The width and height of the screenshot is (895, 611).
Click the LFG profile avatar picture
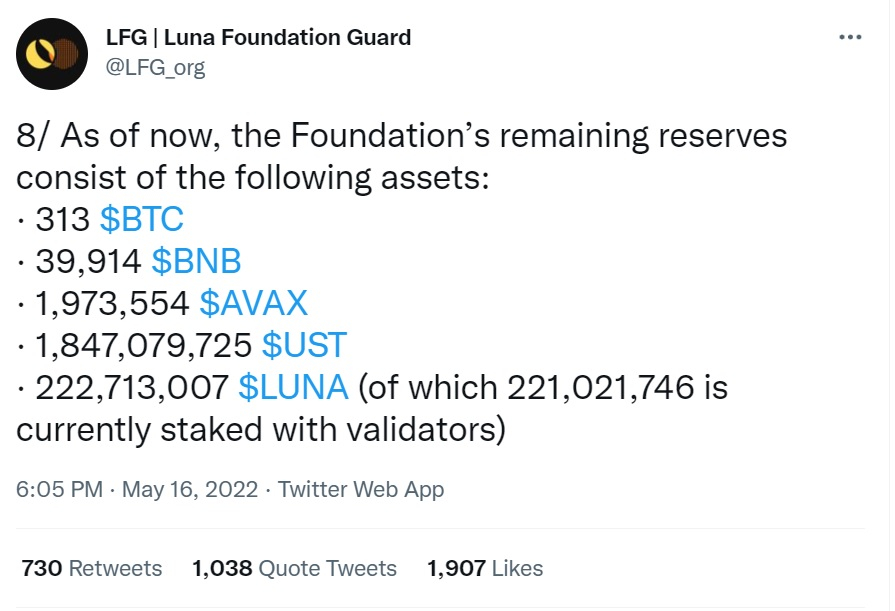click(52, 54)
